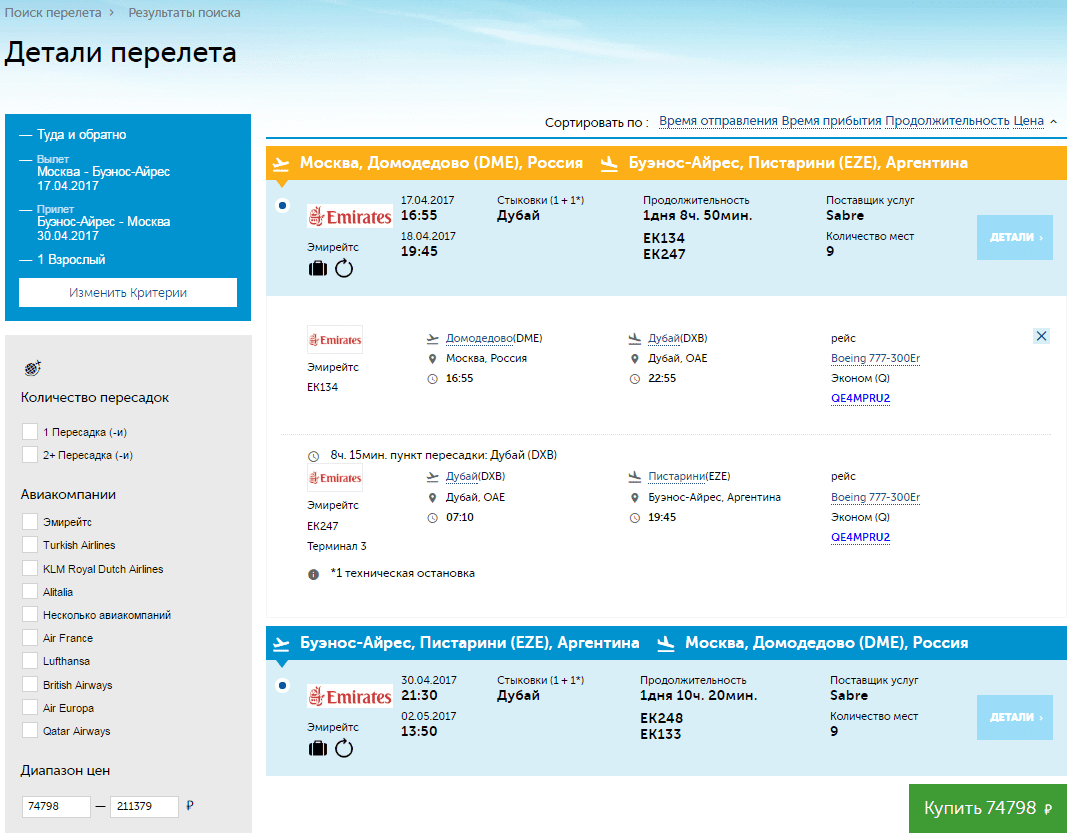Sort results by Продолжительность

click(x=947, y=121)
